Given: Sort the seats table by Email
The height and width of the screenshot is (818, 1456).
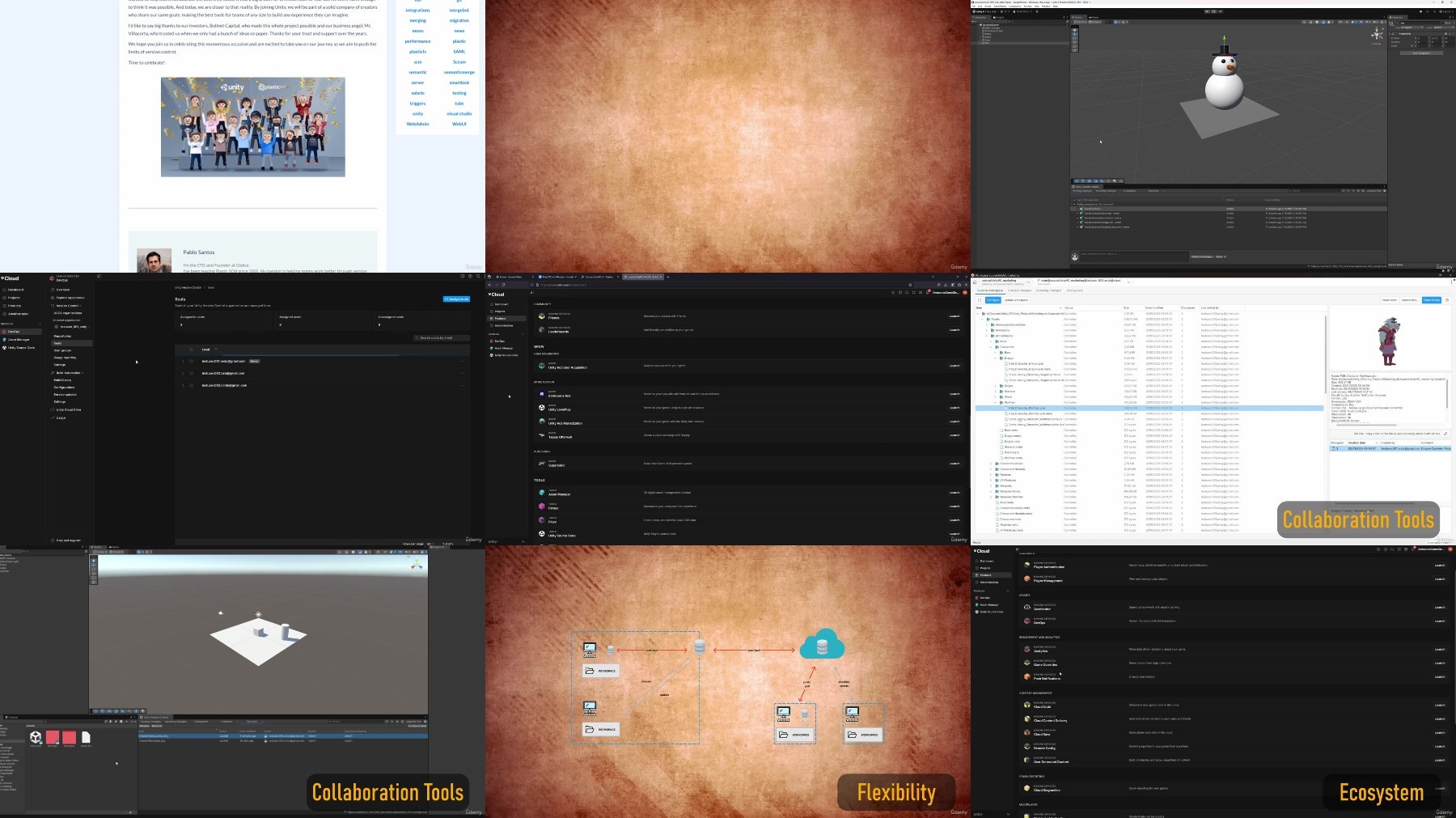Looking at the screenshot, I should pos(205,350).
